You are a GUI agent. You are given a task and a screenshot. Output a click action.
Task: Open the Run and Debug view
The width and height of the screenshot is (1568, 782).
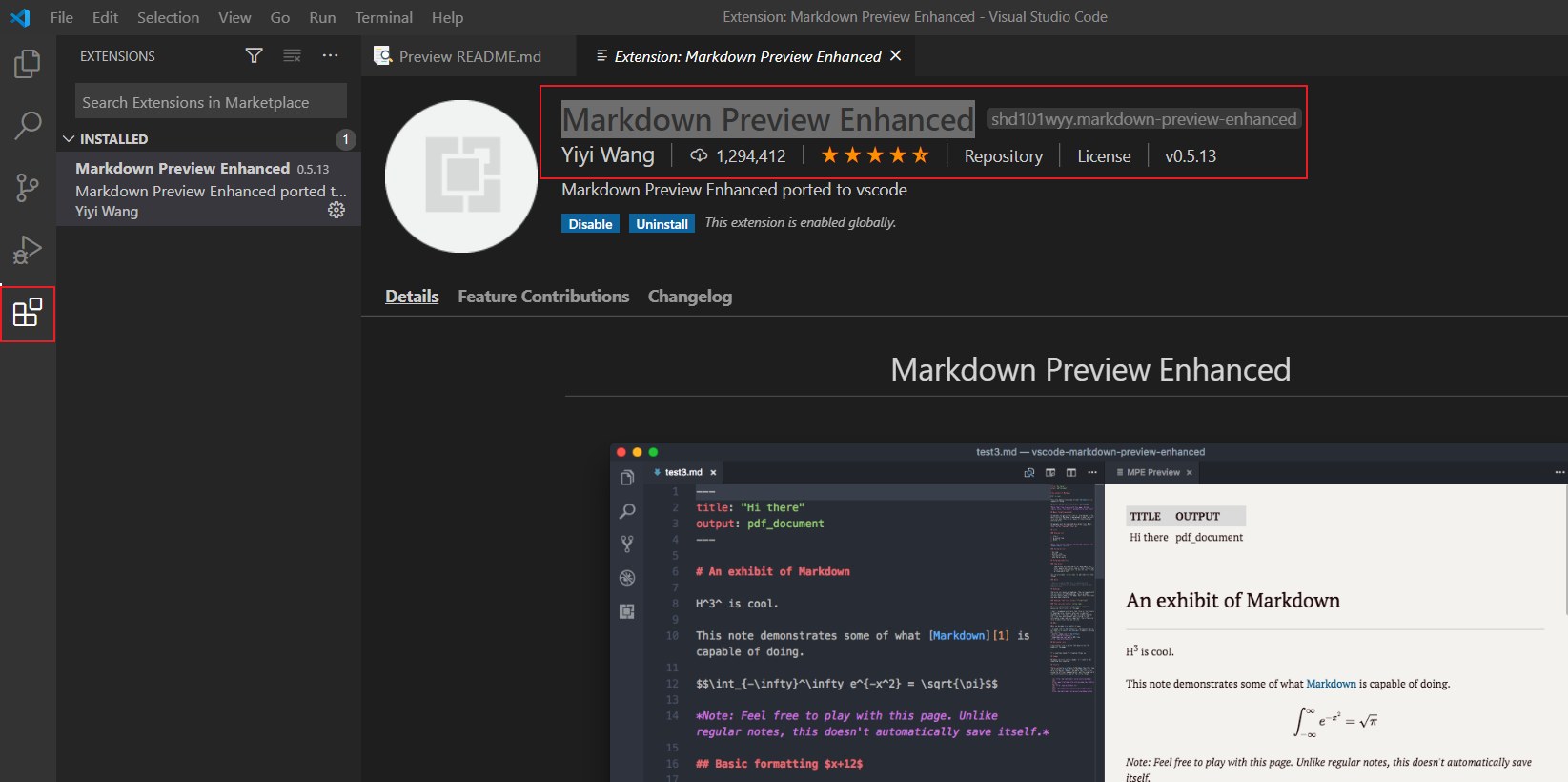click(28, 250)
